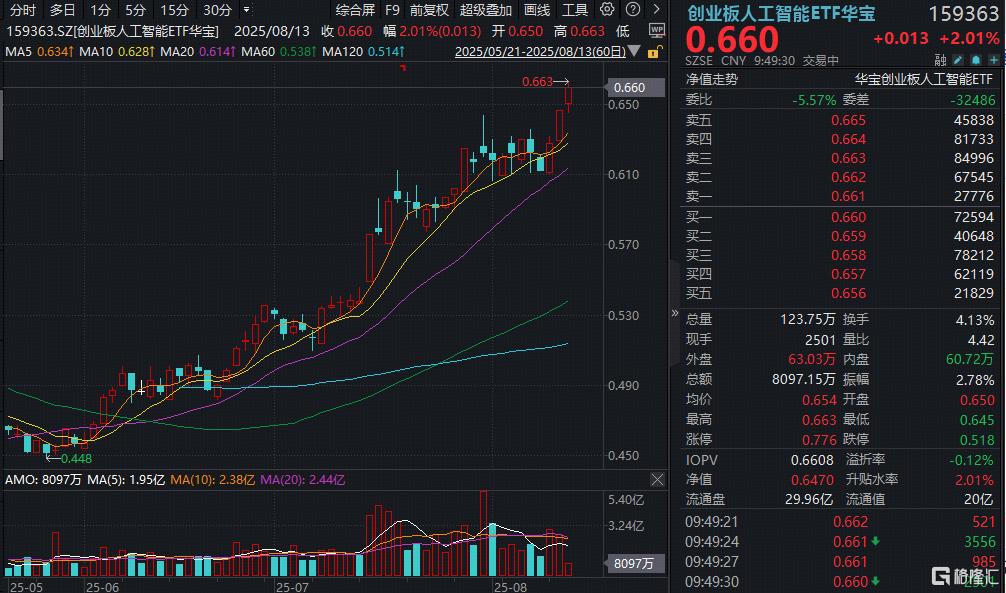Switch to the 多日 multi-day tab

click(62, 10)
